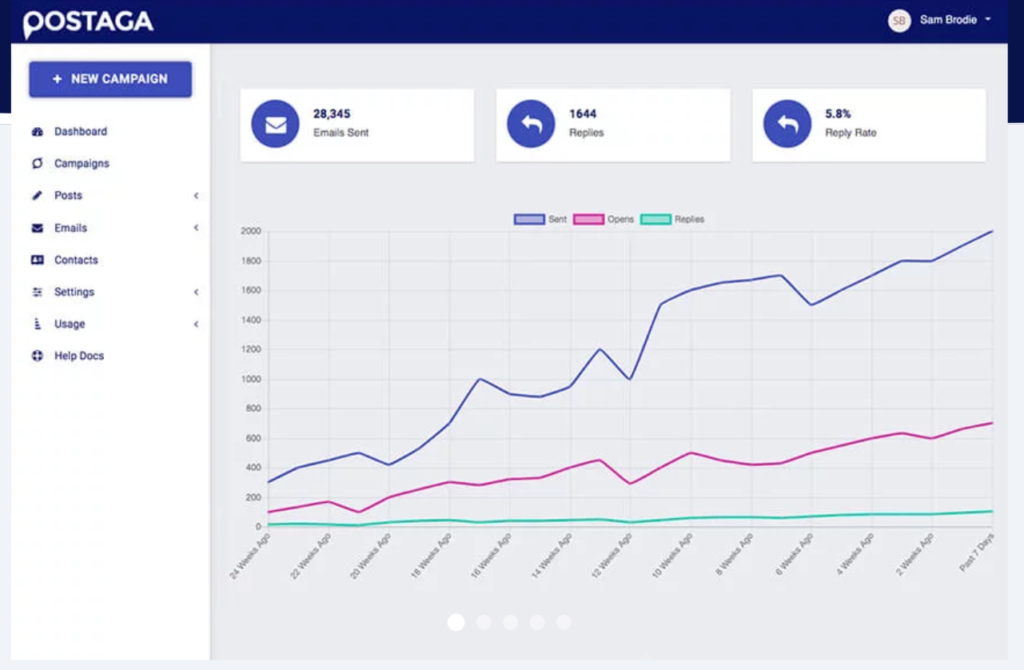Click the Reply Rate card label

pos(851,133)
